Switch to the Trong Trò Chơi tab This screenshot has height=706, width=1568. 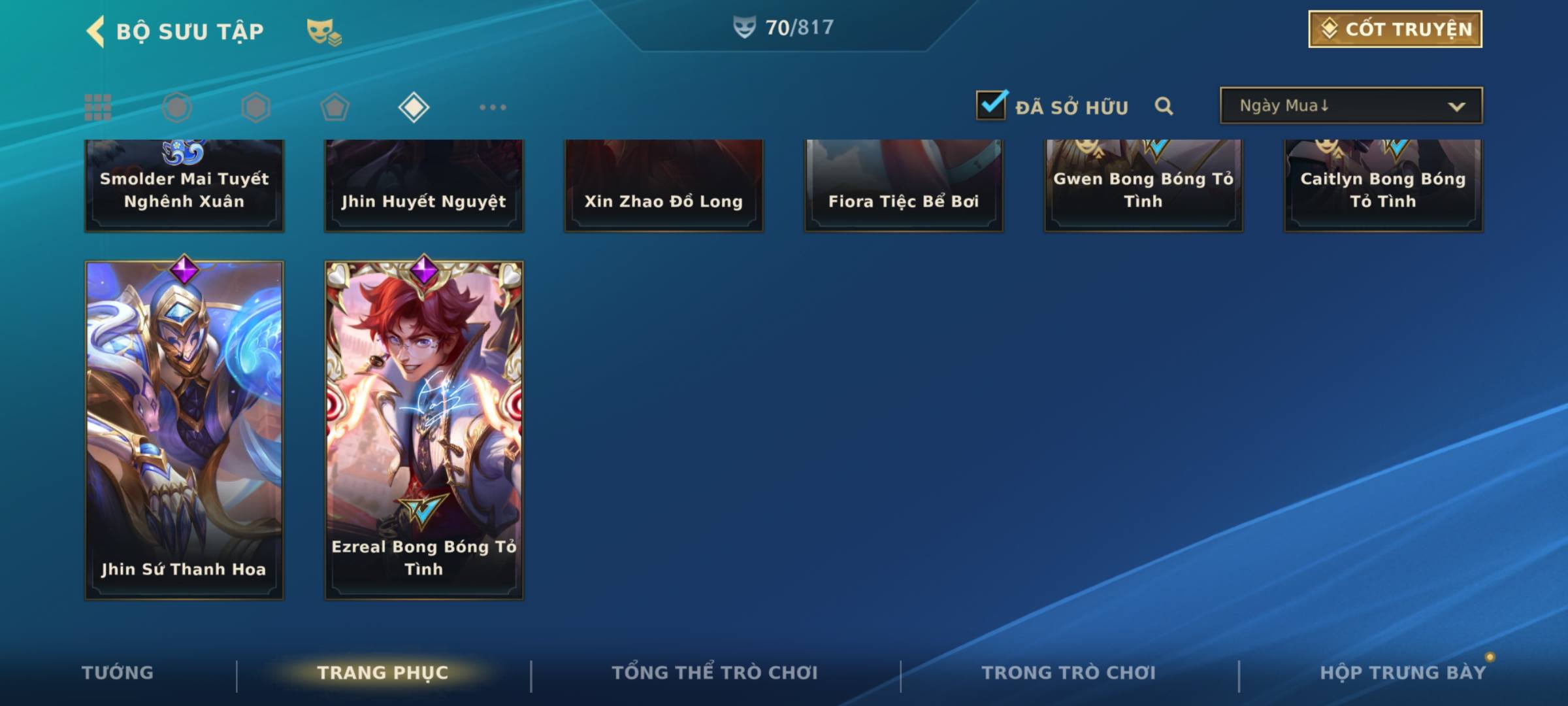pyautogui.click(x=1069, y=673)
